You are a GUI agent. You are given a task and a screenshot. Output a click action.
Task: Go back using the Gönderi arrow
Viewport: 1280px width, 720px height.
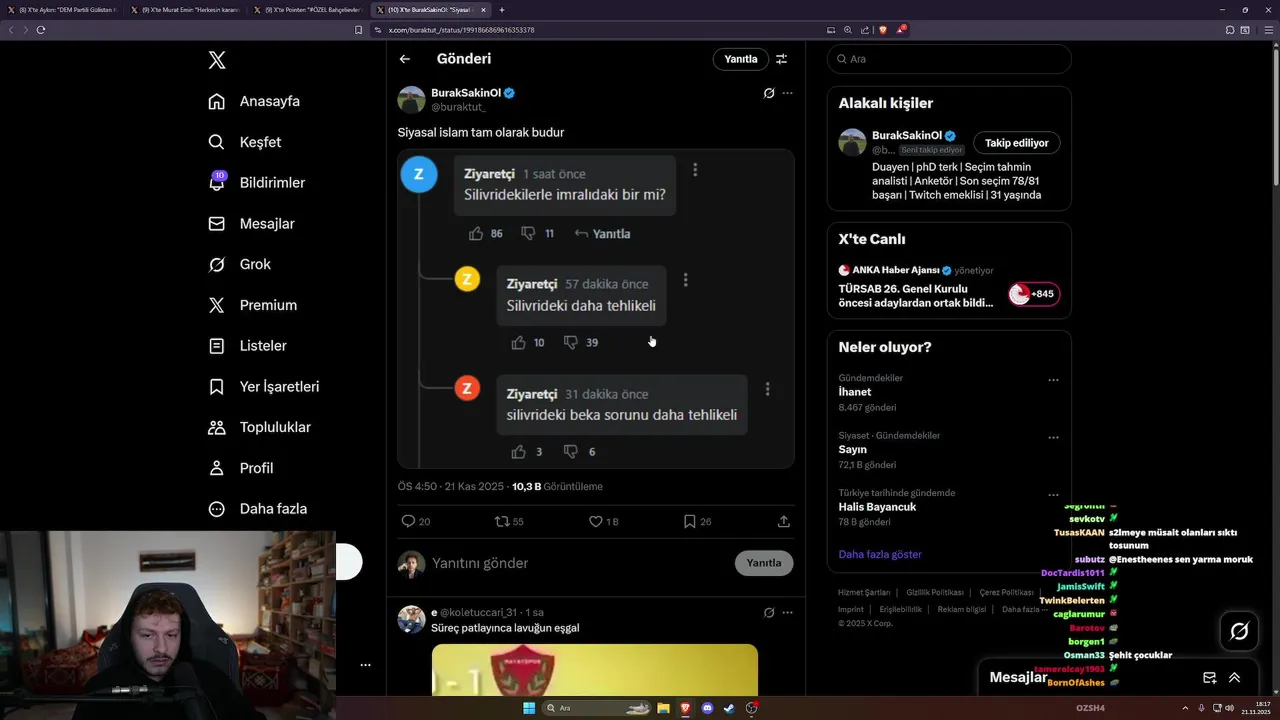(x=405, y=59)
